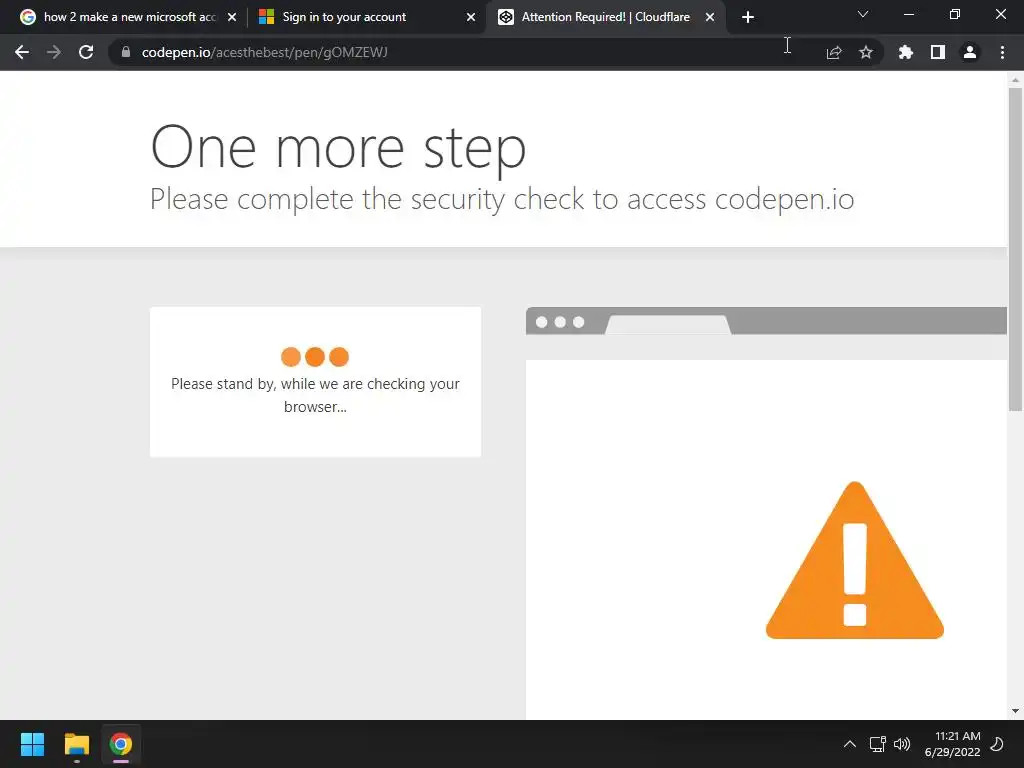Click the 'Please stand by' message
Image resolution: width=1024 pixels, height=768 pixels.
coord(315,395)
